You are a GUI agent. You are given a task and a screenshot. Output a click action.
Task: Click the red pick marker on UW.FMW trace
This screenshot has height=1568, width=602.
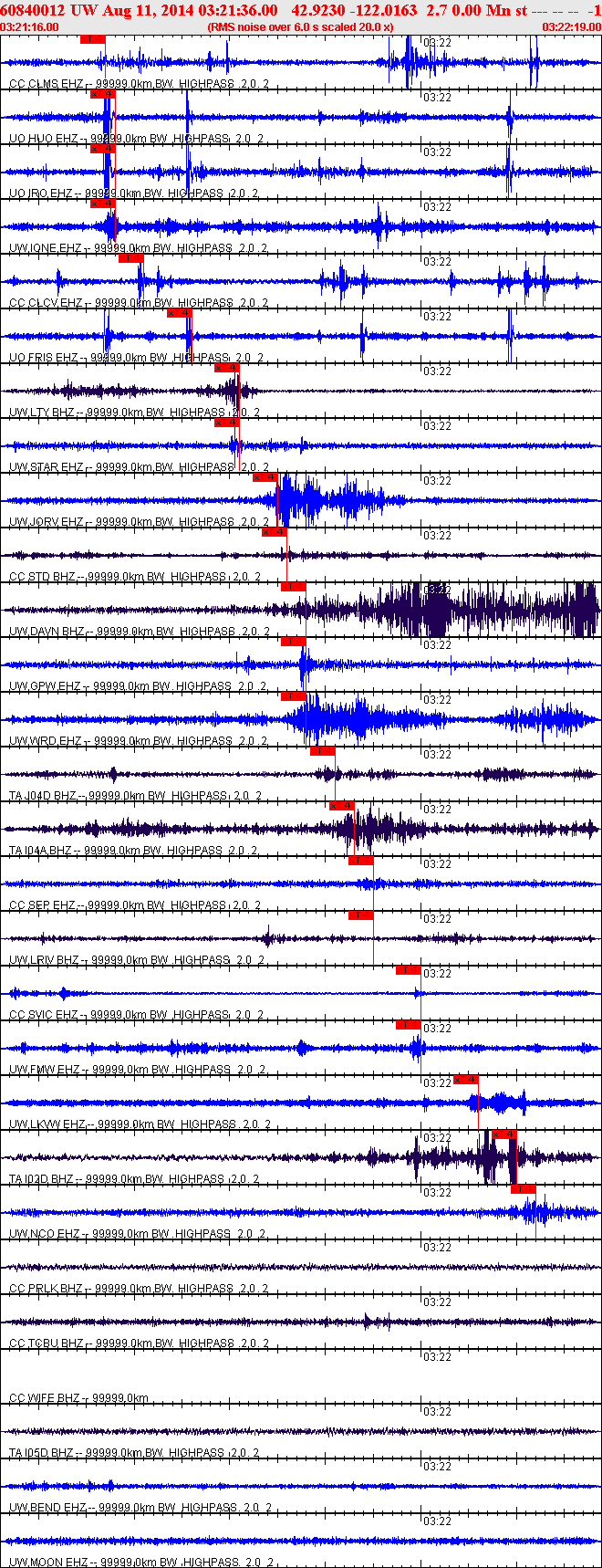coord(408,1025)
